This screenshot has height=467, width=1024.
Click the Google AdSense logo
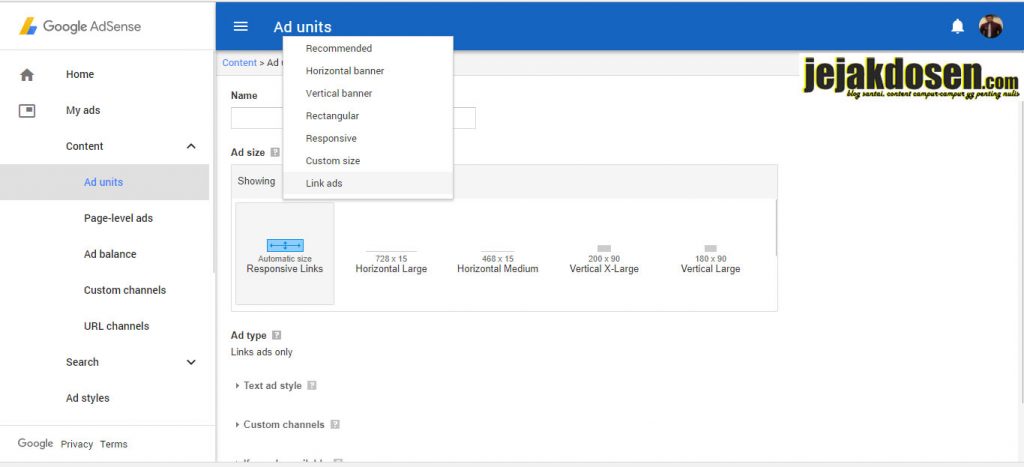tap(80, 26)
